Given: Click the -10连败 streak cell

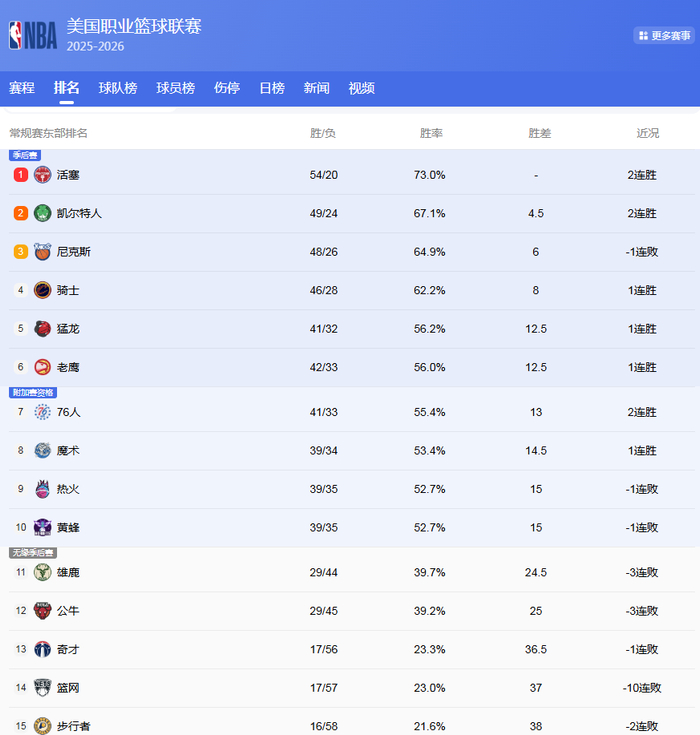Looking at the screenshot, I should [x=642, y=688].
